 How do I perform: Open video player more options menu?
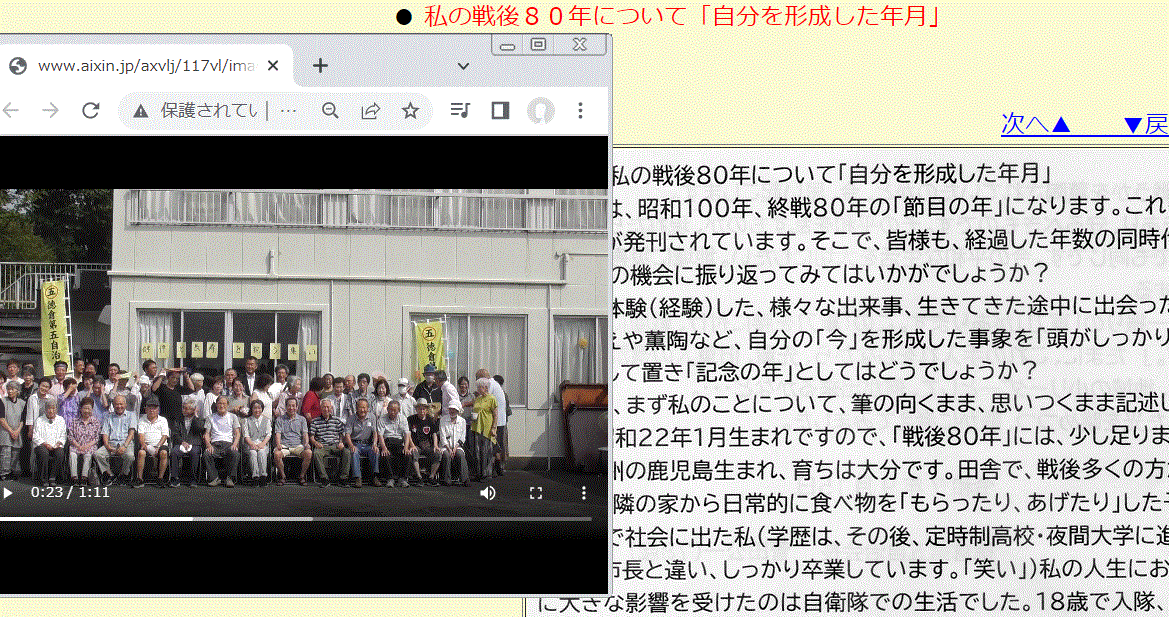[x=584, y=493]
